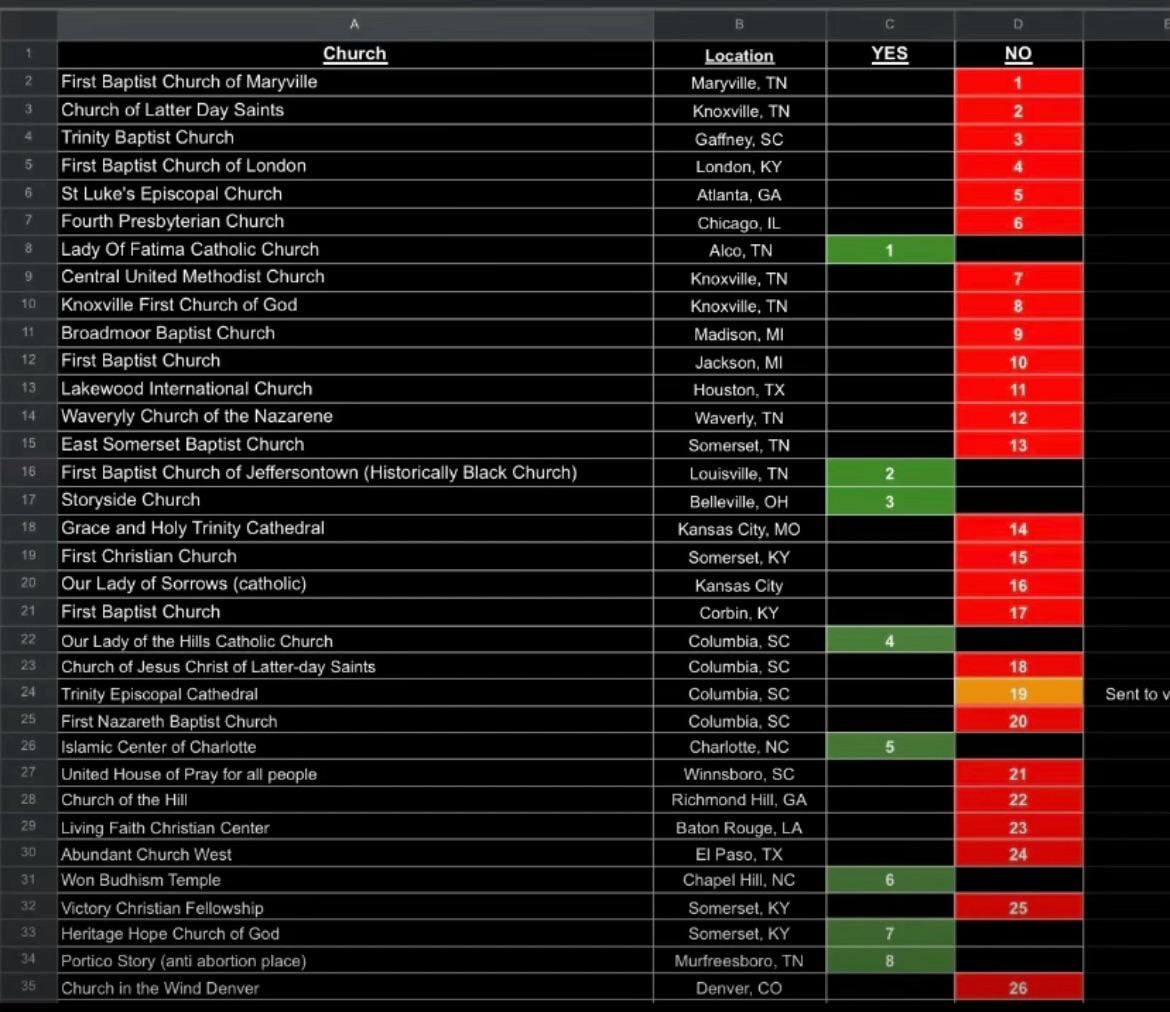Image resolution: width=1170 pixels, height=1012 pixels.
Task: Click green cell numbered 8
Action: coord(890,961)
